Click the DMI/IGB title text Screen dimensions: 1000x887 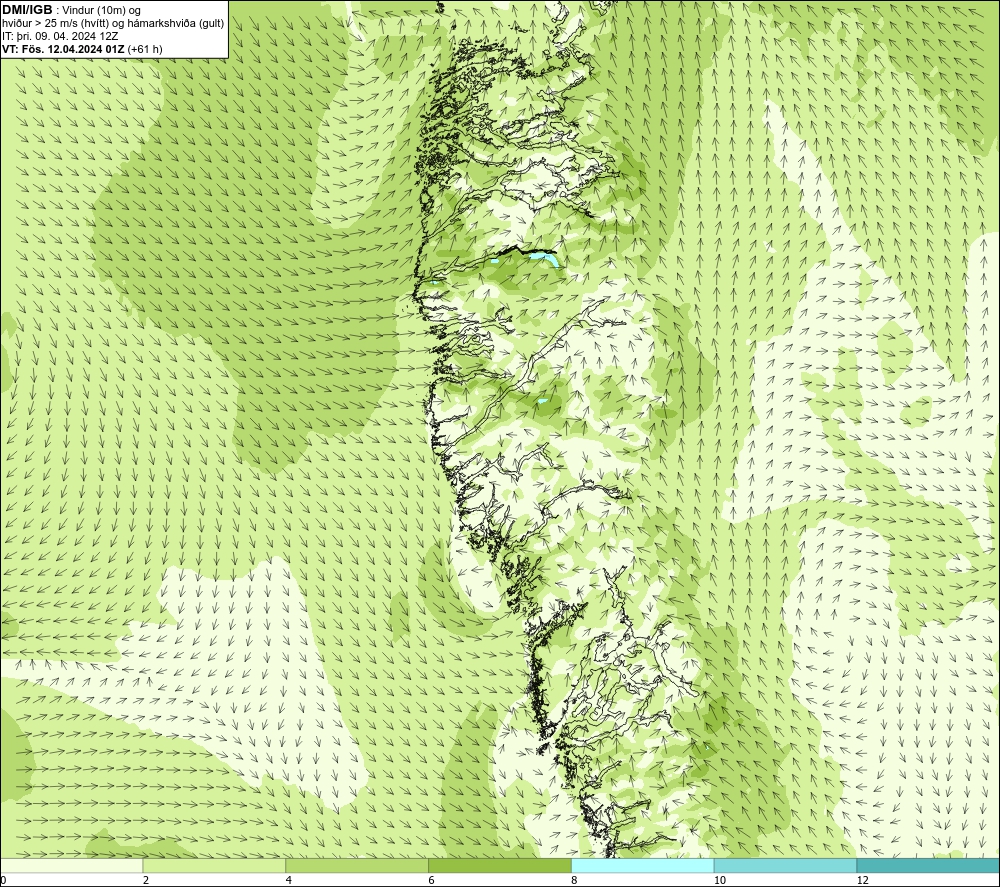click(x=28, y=10)
